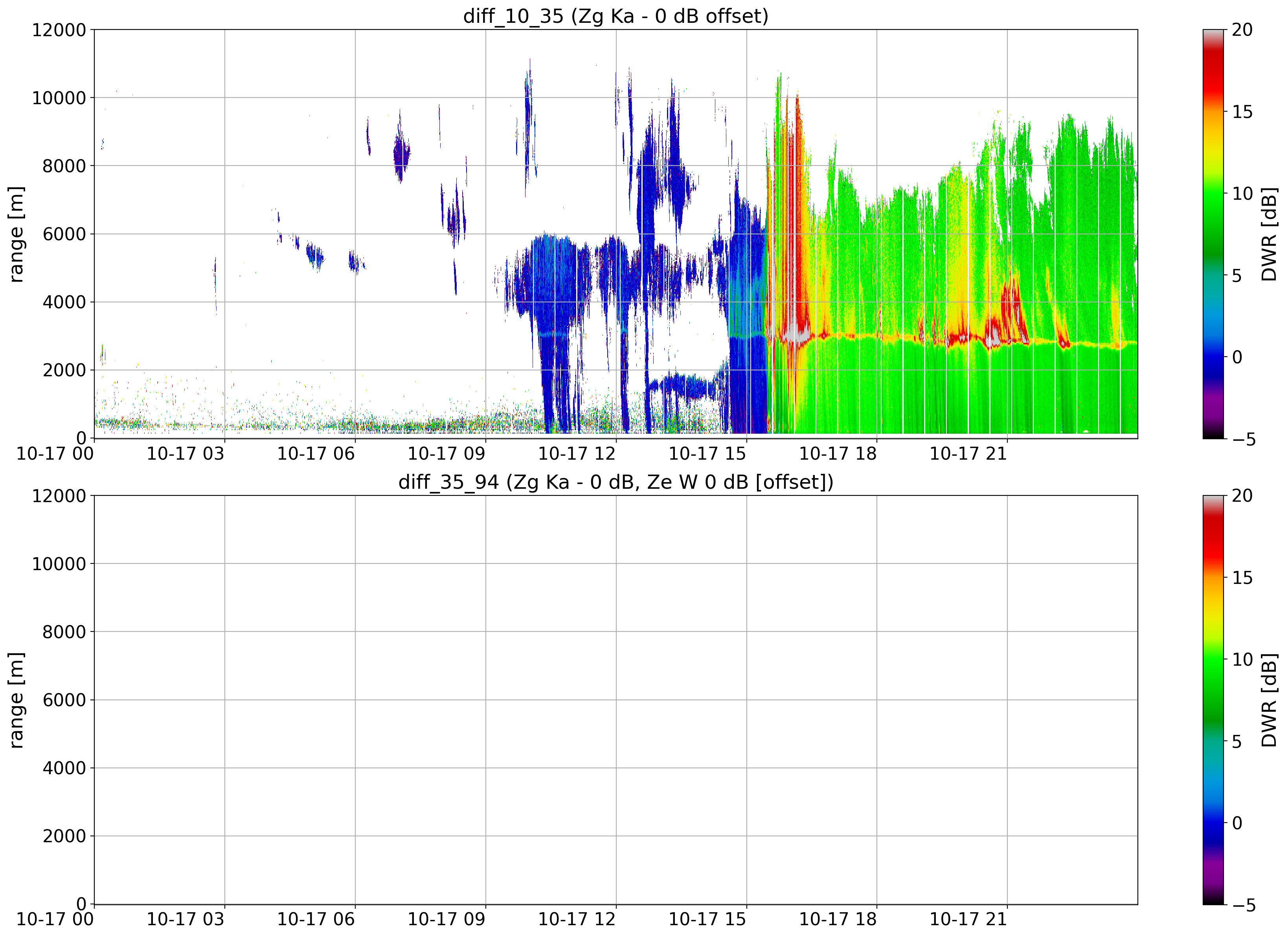
Task: Click the bottom plot's 'range [m]' axis label
Action: tap(16, 700)
